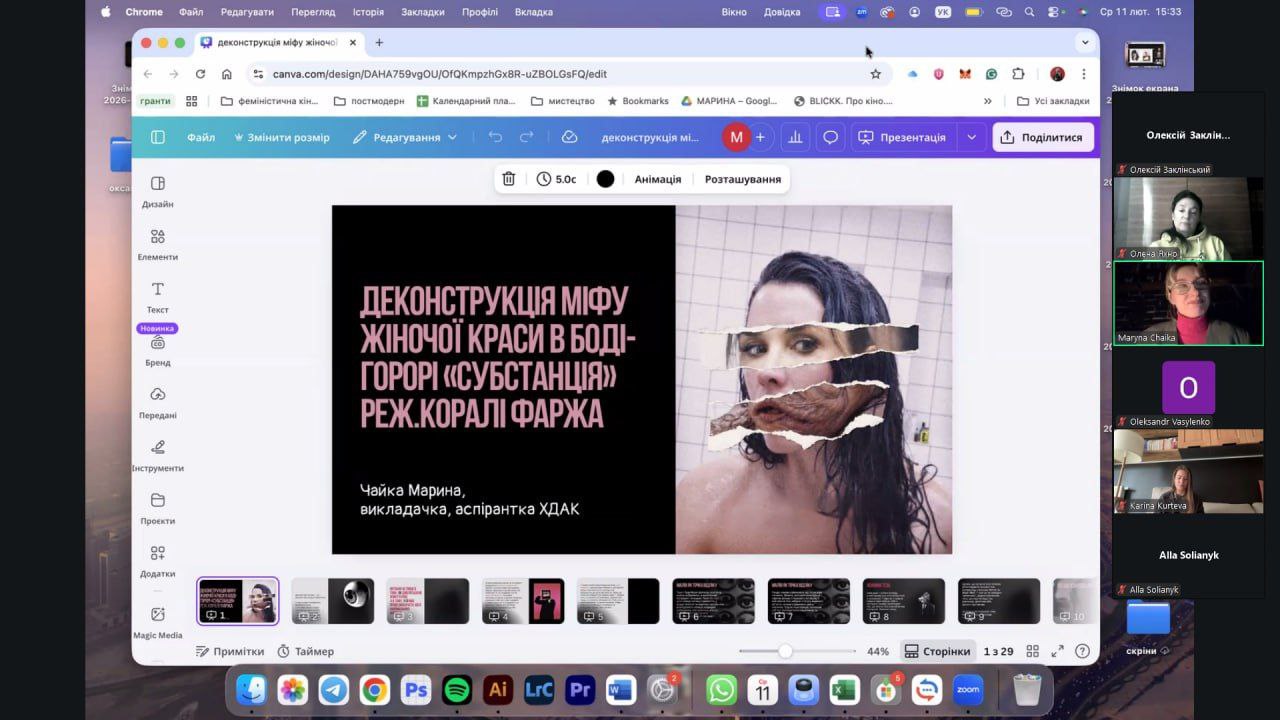The image size is (1280, 720).
Task: Click the undo arrow icon
Action: [x=495, y=137]
